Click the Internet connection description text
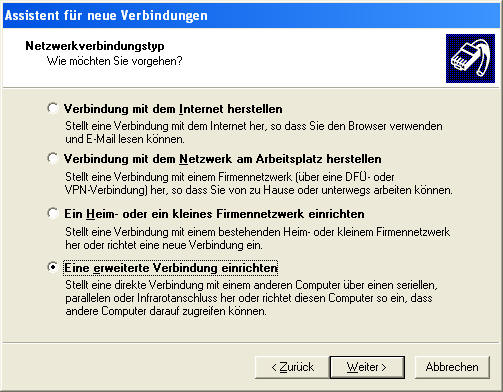 point(254,132)
